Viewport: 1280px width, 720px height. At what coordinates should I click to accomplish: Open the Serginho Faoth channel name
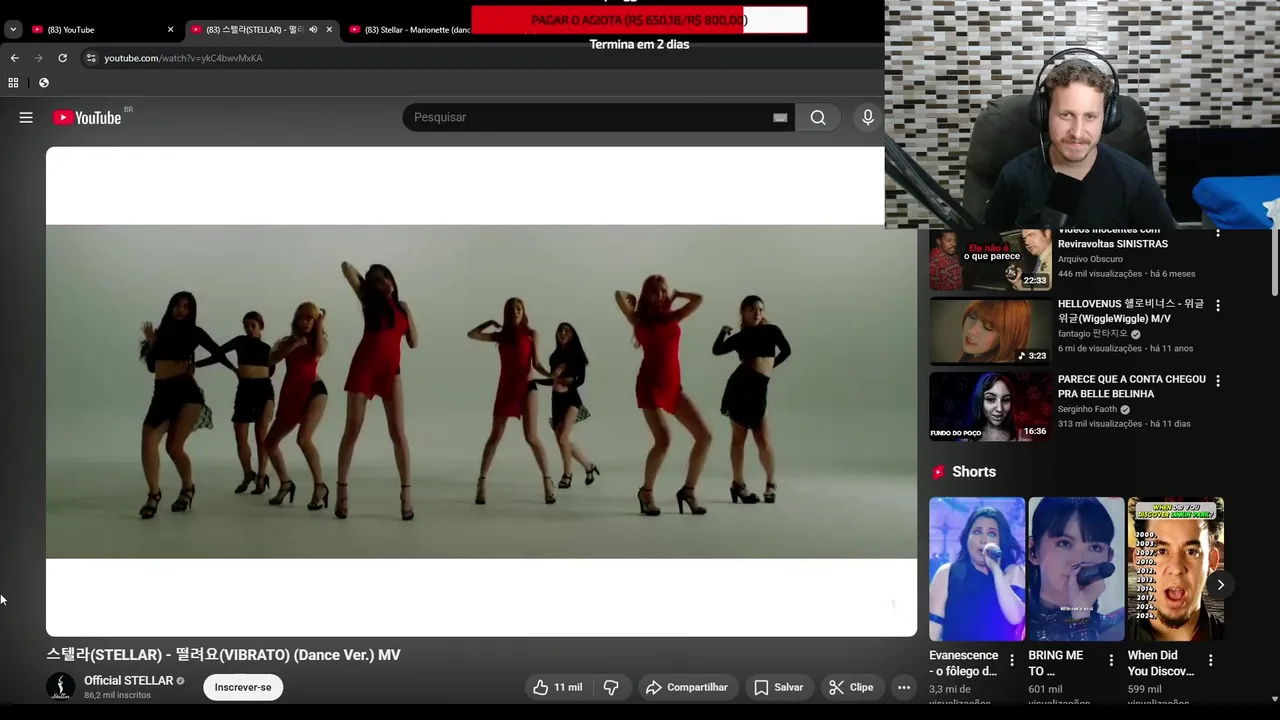tap(1088, 409)
